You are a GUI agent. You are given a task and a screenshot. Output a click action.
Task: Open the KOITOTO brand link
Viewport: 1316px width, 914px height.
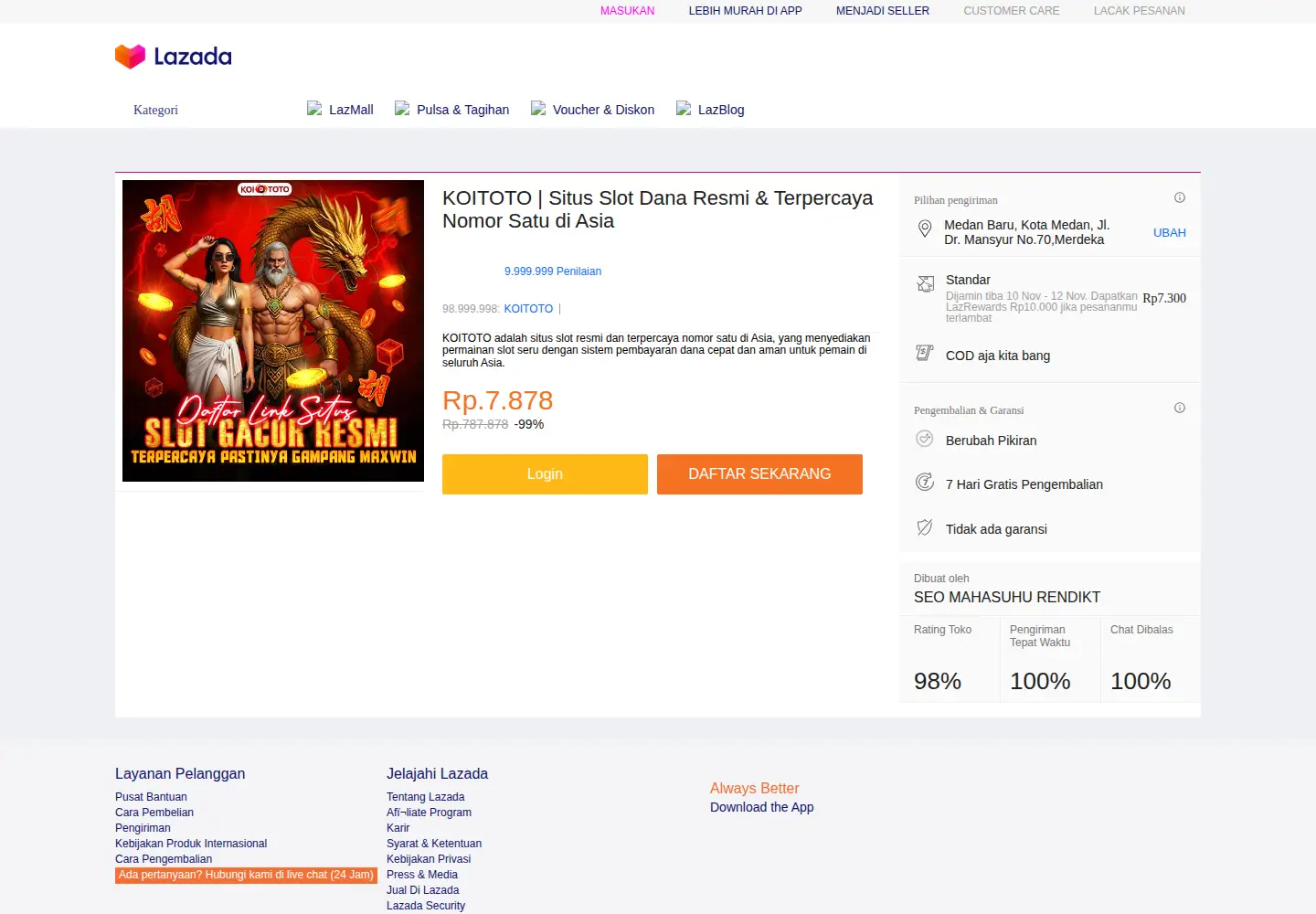click(x=528, y=309)
